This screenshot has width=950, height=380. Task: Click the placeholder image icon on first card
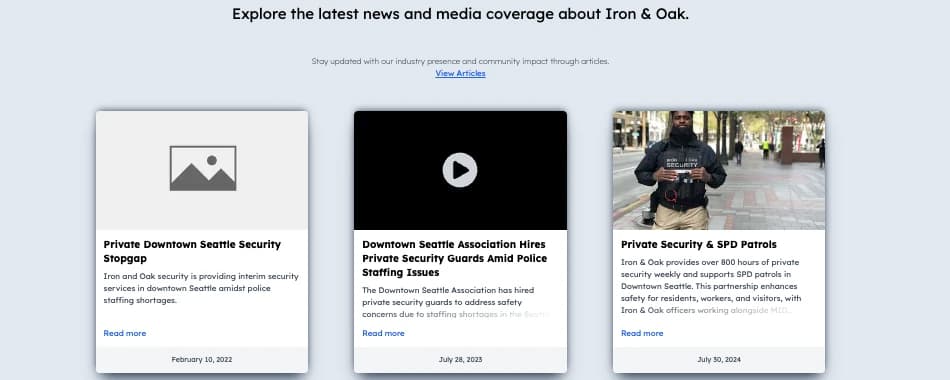202,168
